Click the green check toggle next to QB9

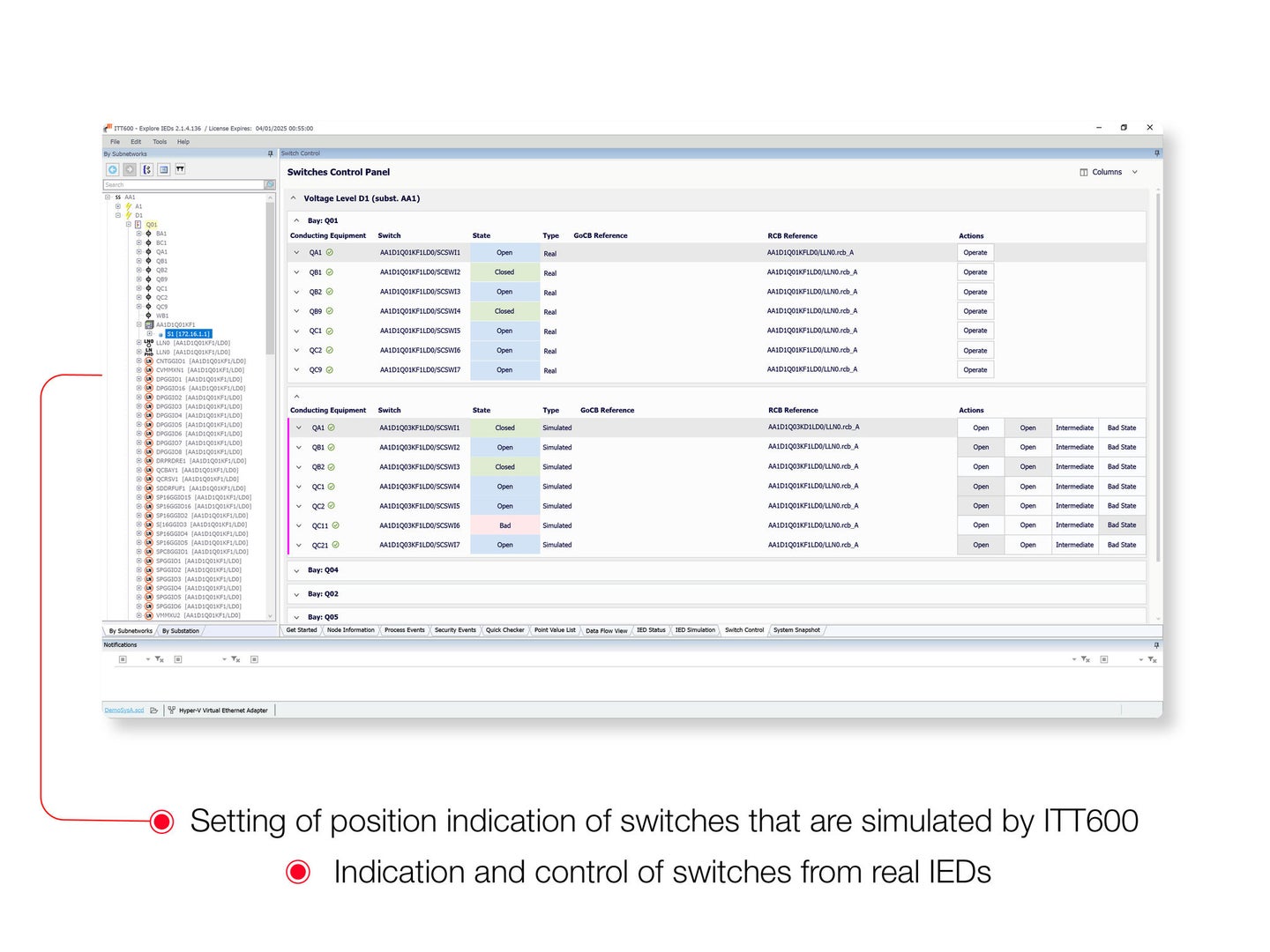click(x=329, y=310)
